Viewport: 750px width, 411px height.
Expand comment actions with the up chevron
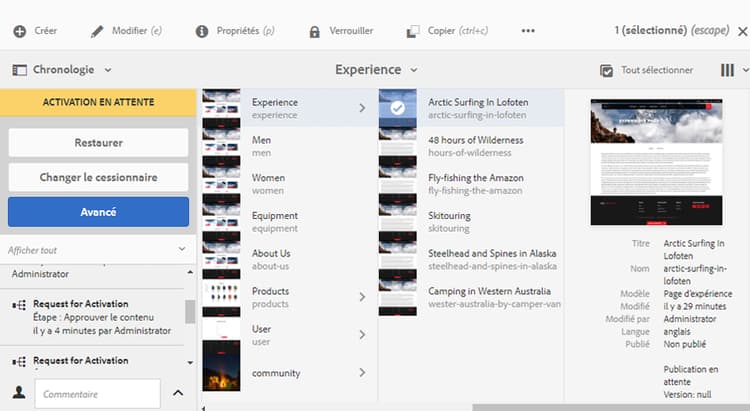(x=178, y=393)
